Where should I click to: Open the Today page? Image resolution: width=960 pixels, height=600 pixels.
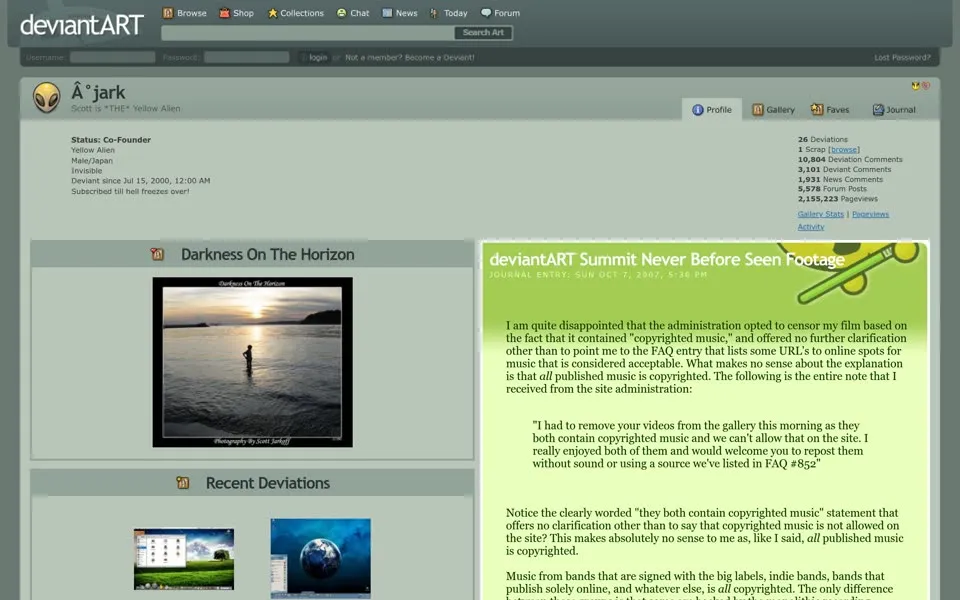[456, 13]
